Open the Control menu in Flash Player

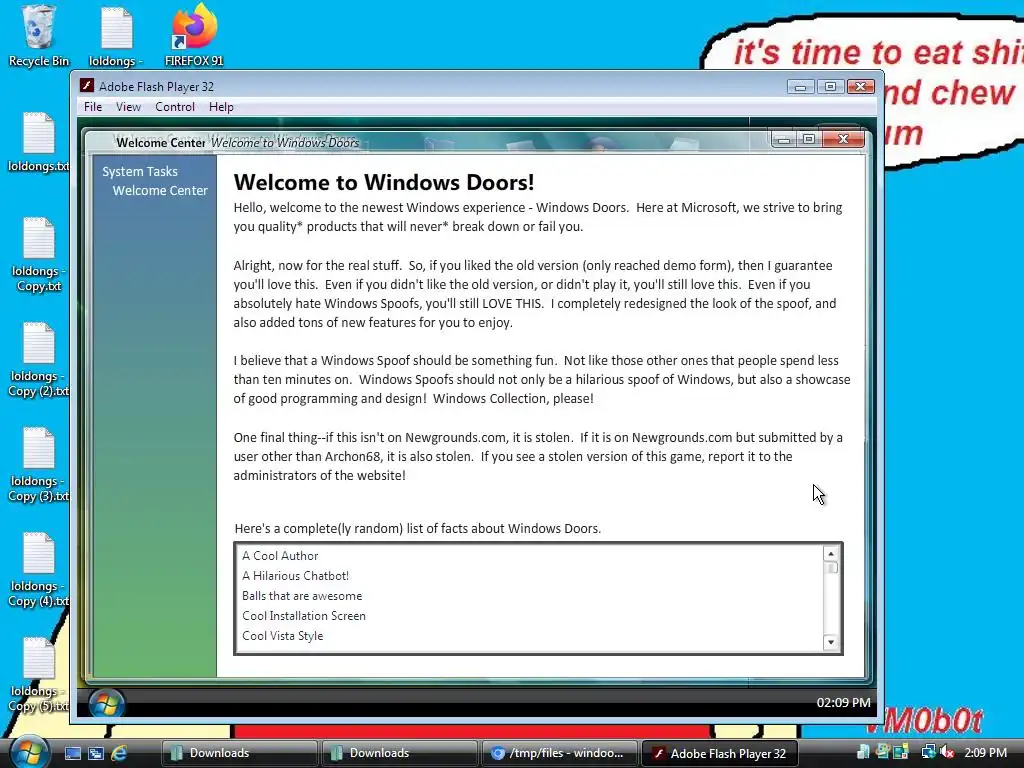[175, 106]
